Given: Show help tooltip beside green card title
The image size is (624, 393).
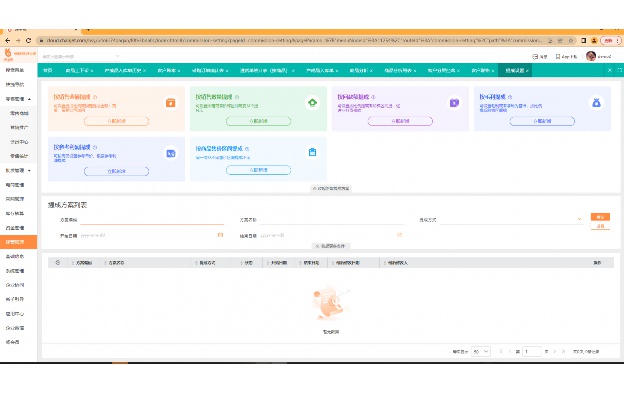Looking at the screenshot, I should [237, 97].
